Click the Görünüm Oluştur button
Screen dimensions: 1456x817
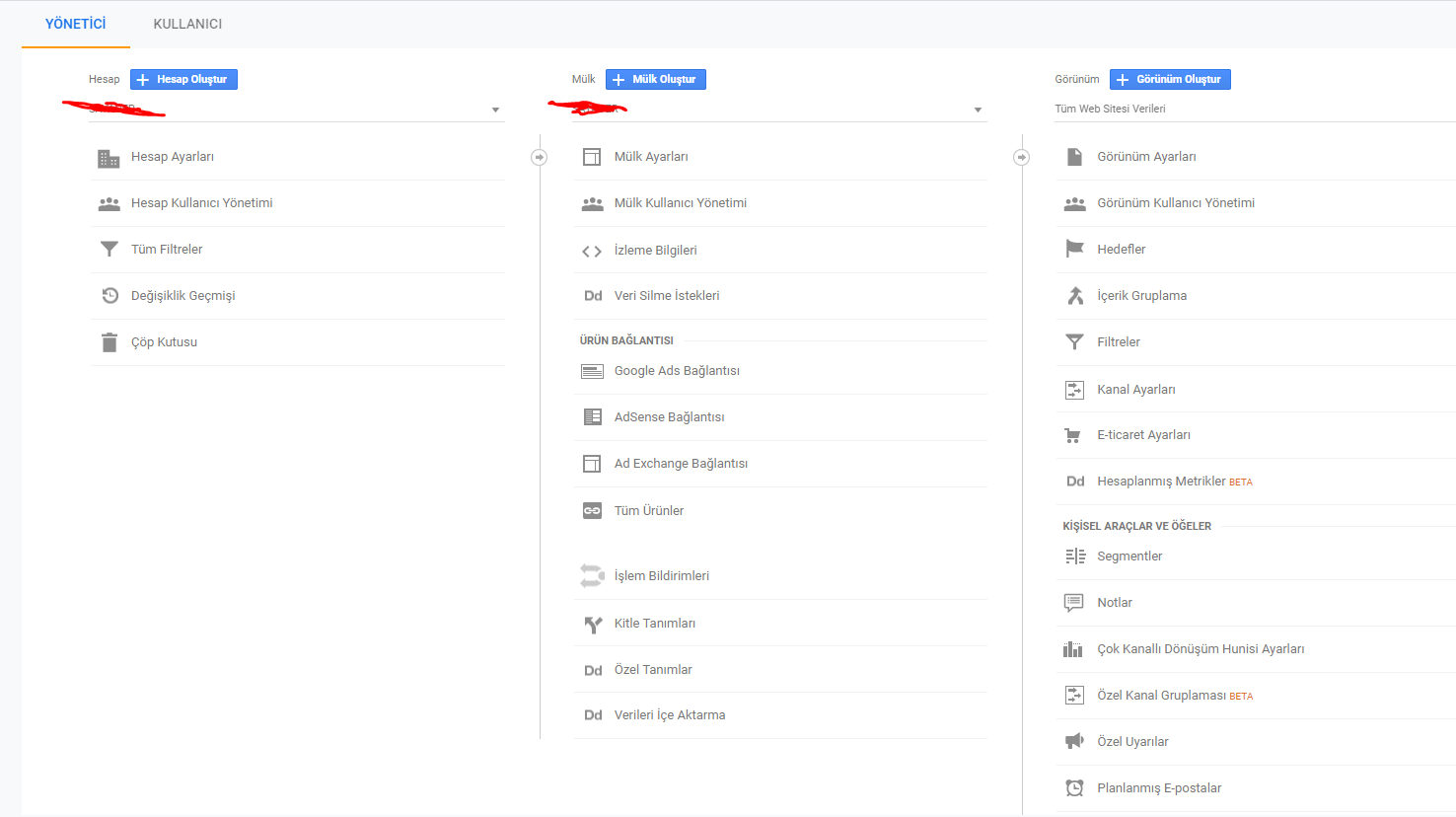click(x=1170, y=79)
